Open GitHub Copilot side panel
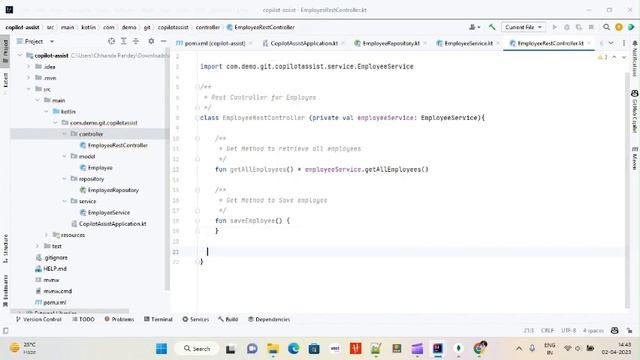 (x=635, y=111)
